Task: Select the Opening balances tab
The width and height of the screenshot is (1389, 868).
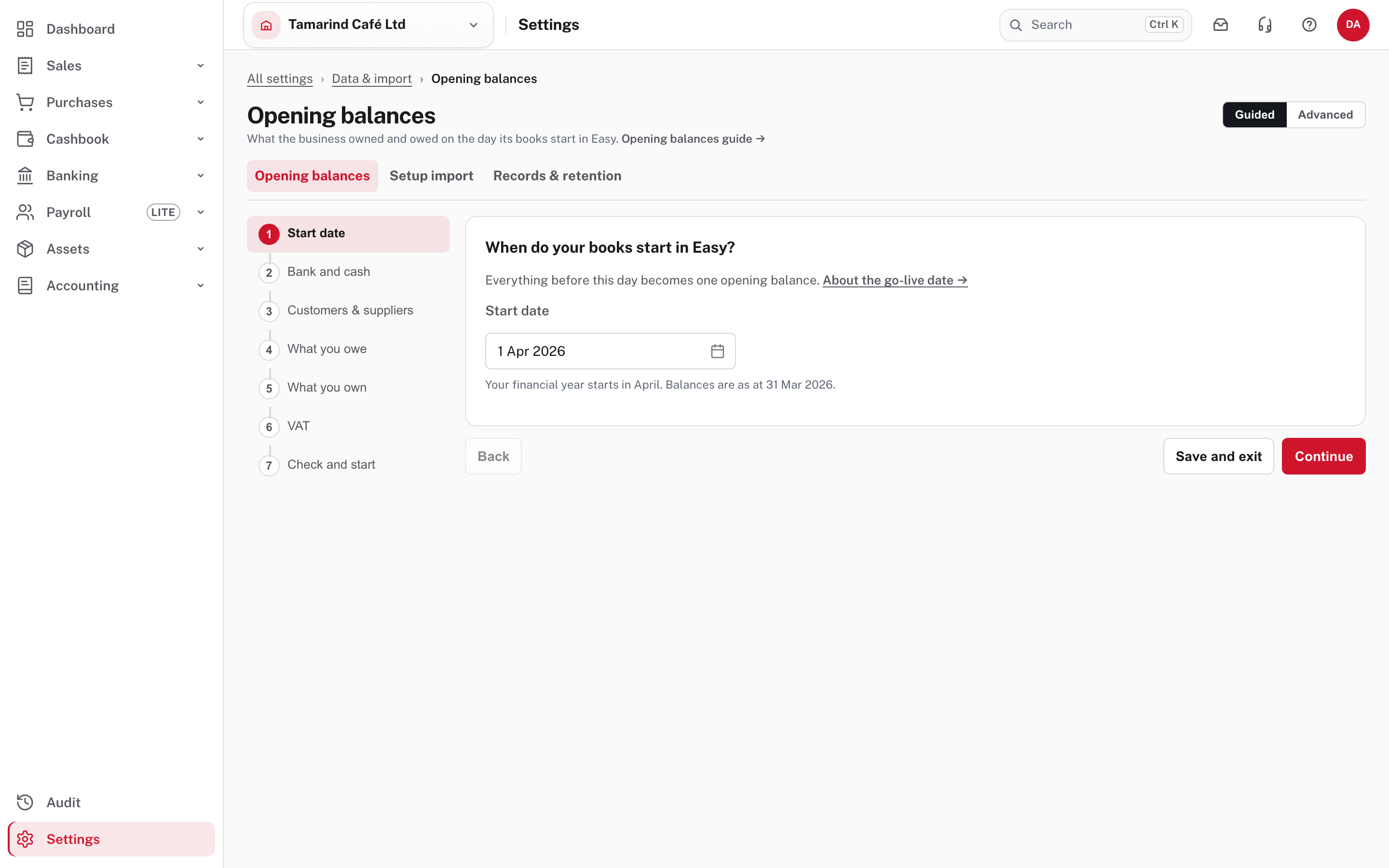Action: tap(312, 176)
